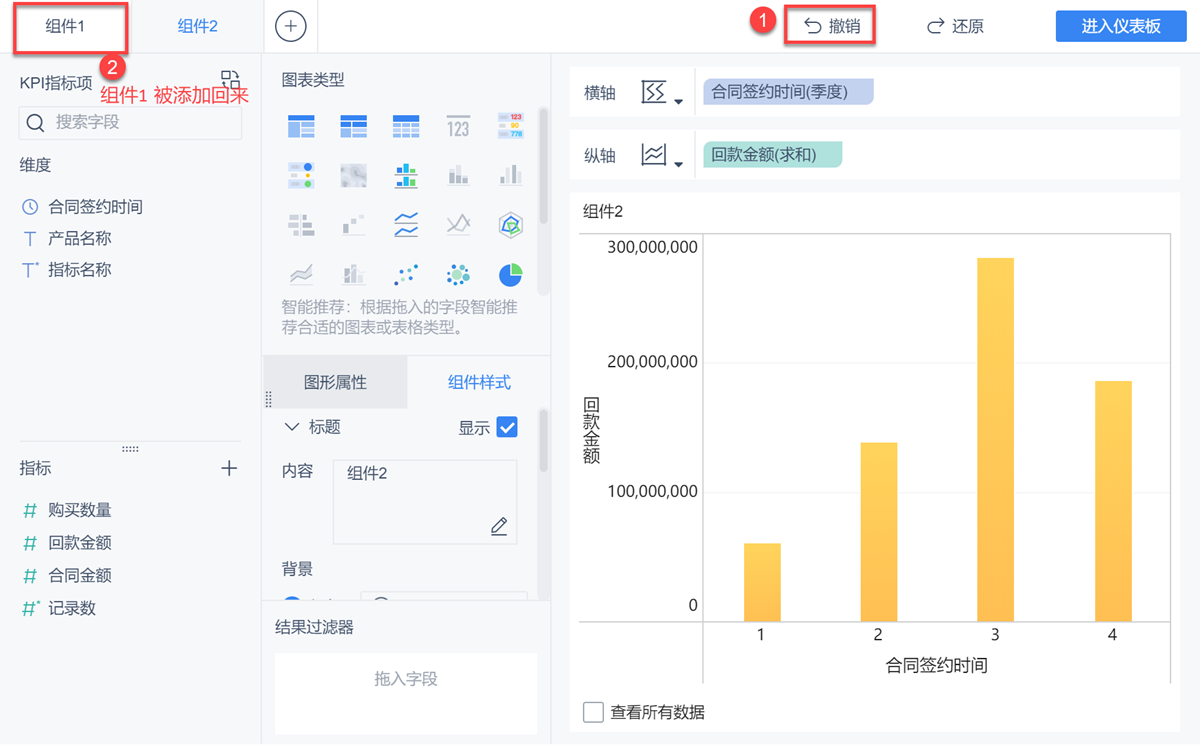Choose the gray combination chart icon
This screenshot has width=1200, height=745.
(353, 274)
